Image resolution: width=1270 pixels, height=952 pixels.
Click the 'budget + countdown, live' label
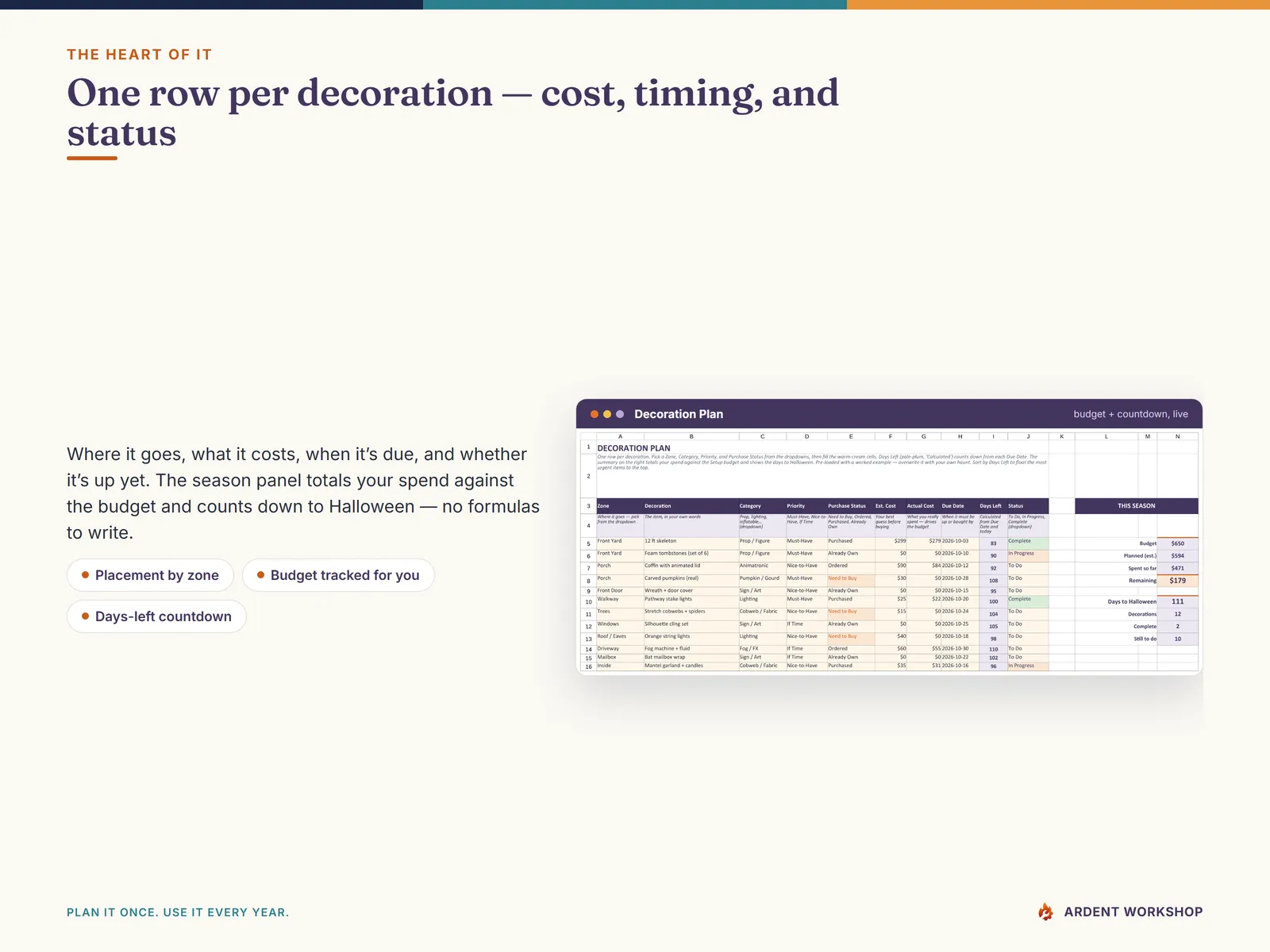pyautogui.click(x=1130, y=414)
